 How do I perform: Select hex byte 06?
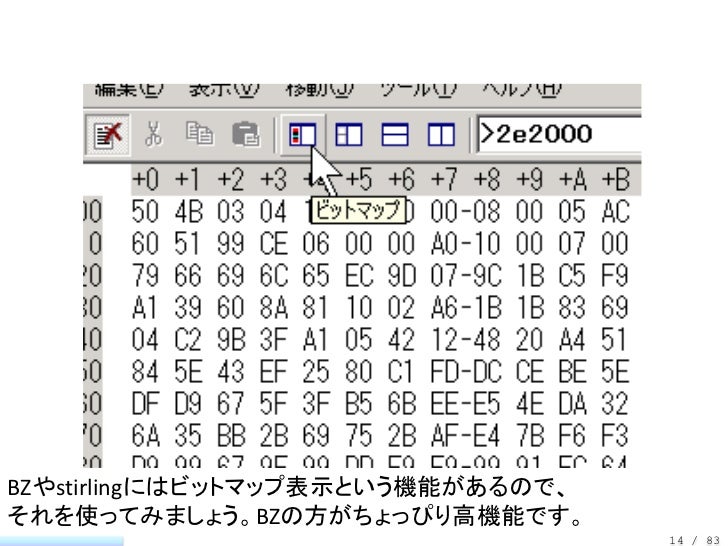tap(316, 243)
